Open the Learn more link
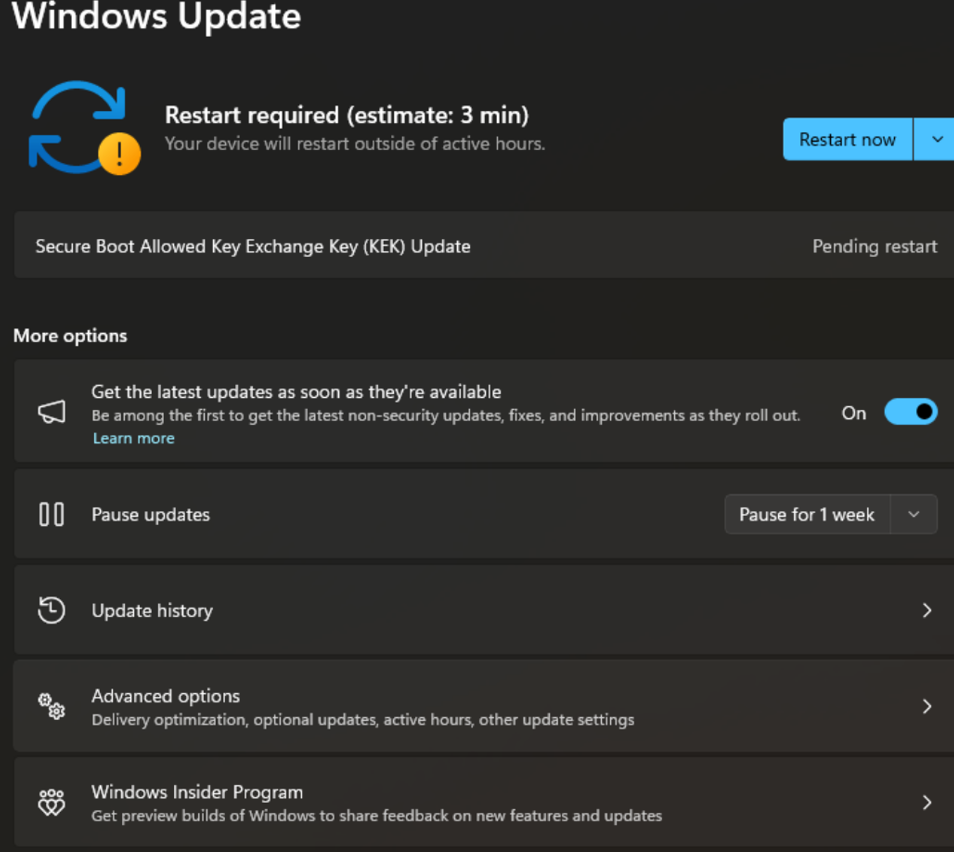 [133, 438]
